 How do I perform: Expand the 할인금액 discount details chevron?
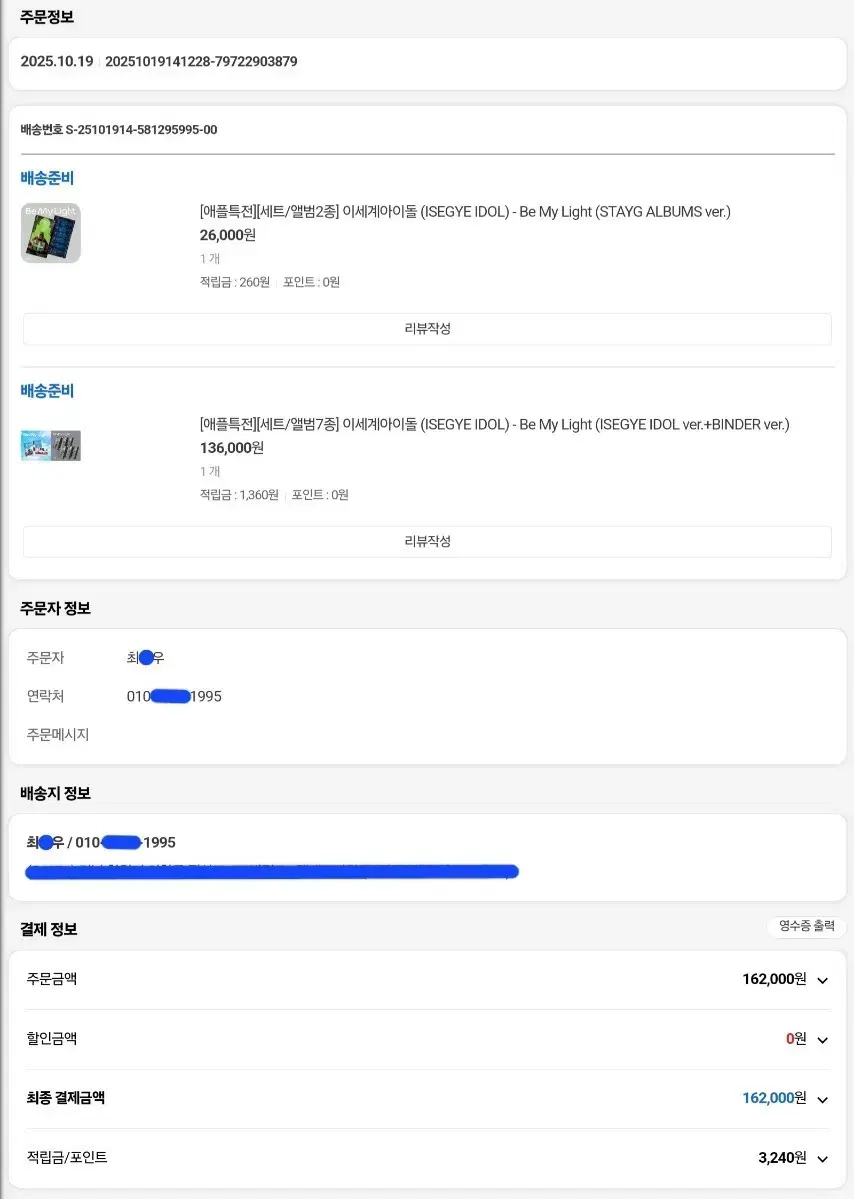pyautogui.click(x=822, y=1038)
